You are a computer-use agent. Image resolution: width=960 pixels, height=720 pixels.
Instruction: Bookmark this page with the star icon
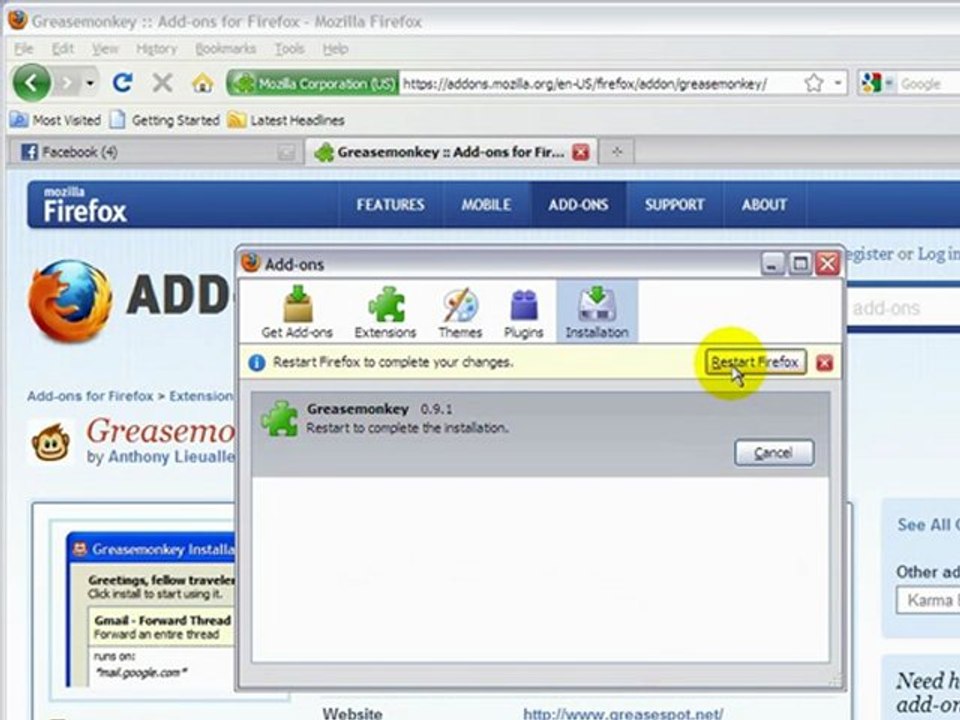(813, 83)
